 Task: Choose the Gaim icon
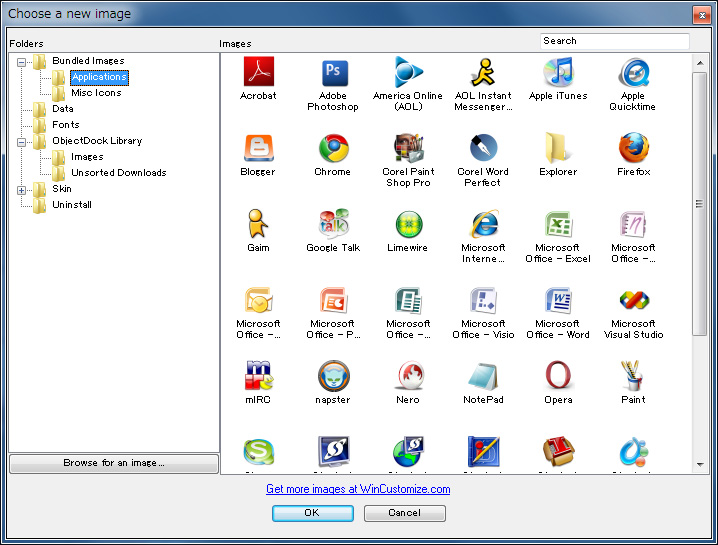[258, 223]
